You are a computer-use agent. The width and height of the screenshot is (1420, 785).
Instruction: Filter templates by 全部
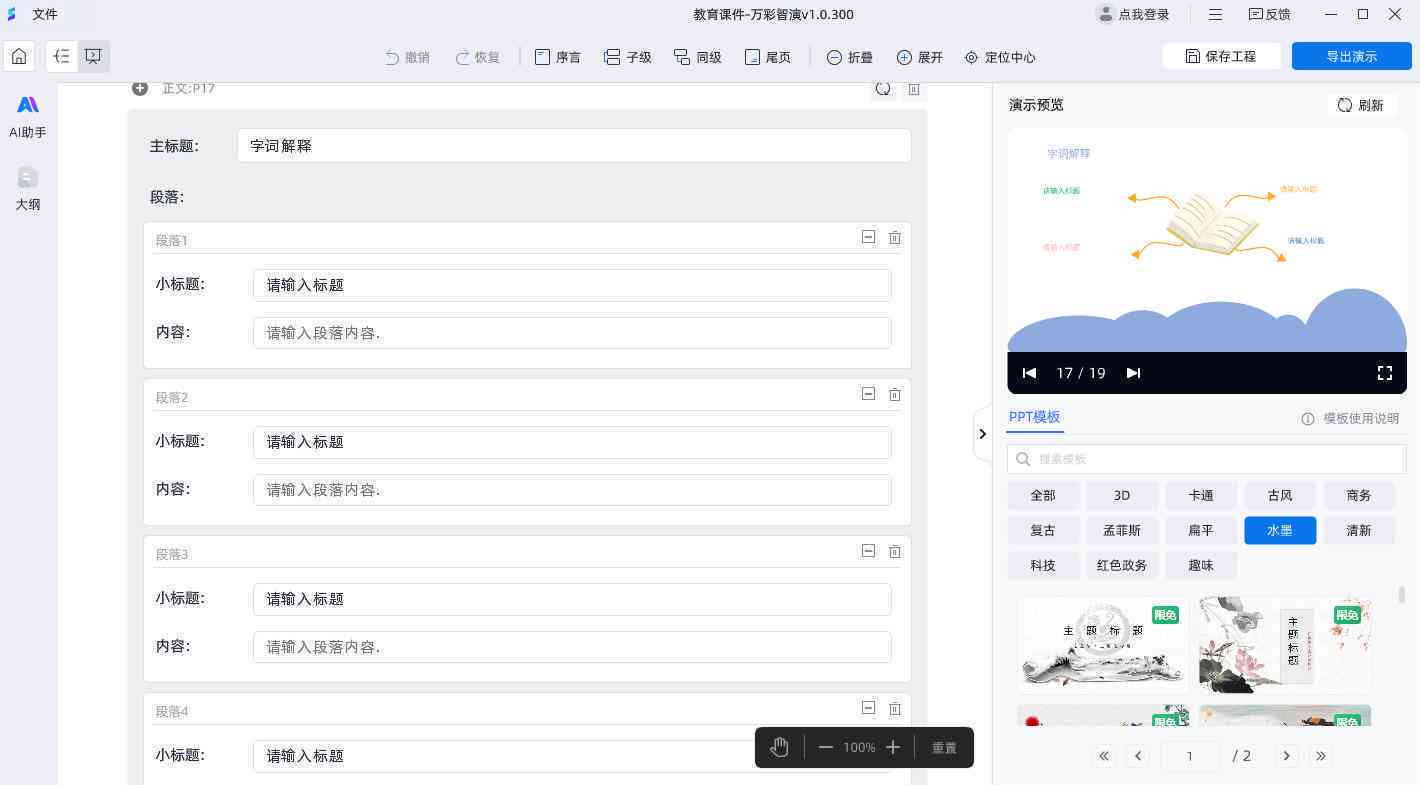(x=1043, y=495)
